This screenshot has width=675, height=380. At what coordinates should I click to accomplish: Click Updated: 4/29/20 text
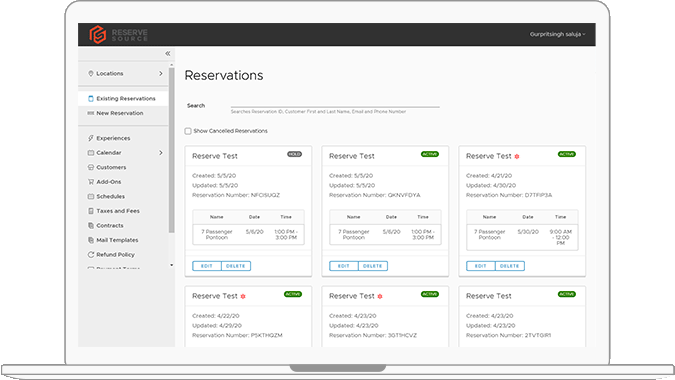click(217, 326)
